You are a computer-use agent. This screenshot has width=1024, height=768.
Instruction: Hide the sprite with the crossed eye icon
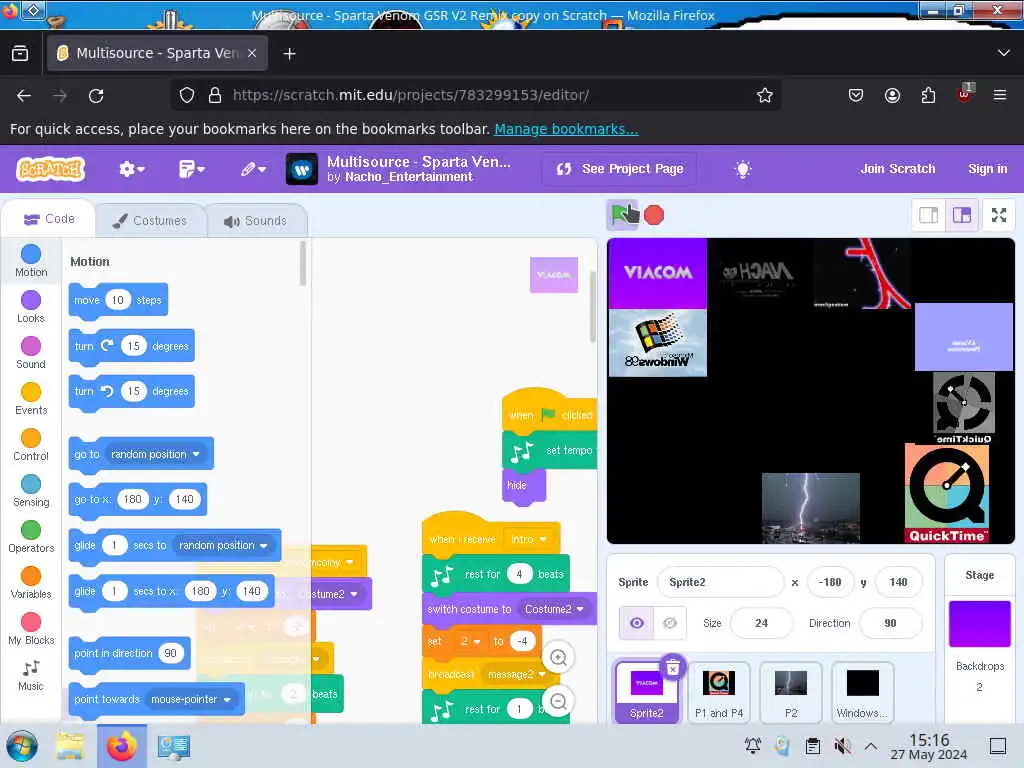pyautogui.click(x=669, y=623)
